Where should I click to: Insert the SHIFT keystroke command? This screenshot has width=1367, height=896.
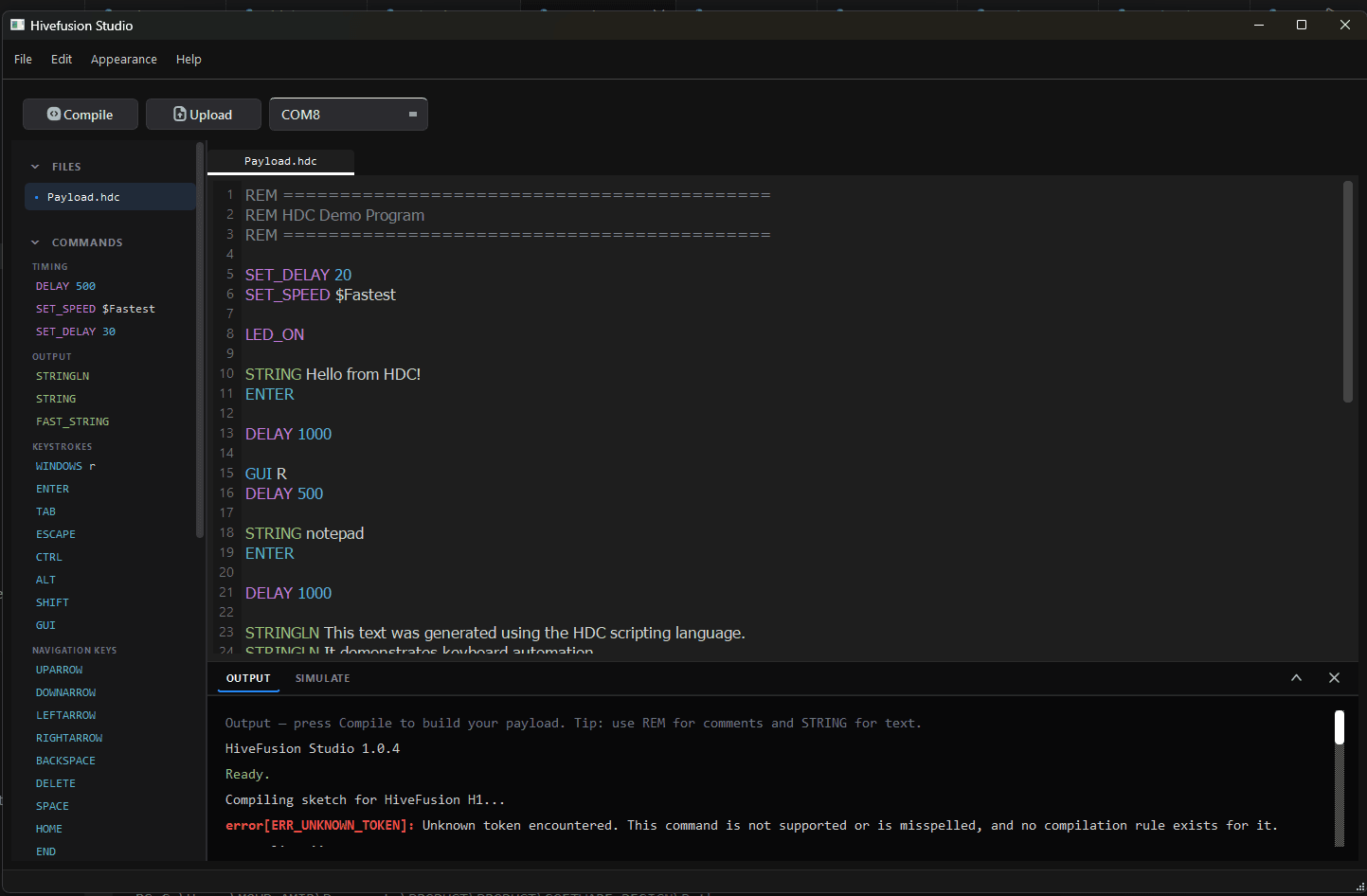click(52, 602)
